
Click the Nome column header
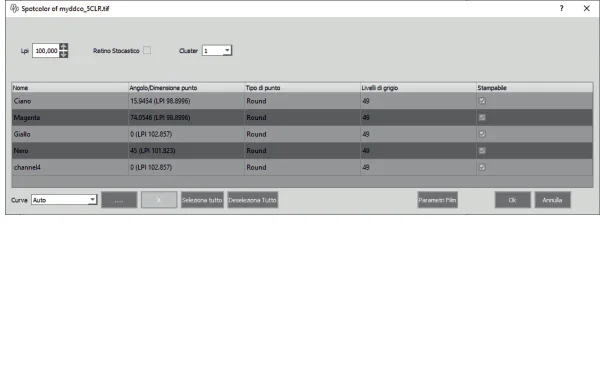pyautogui.click(x=70, y=88)
